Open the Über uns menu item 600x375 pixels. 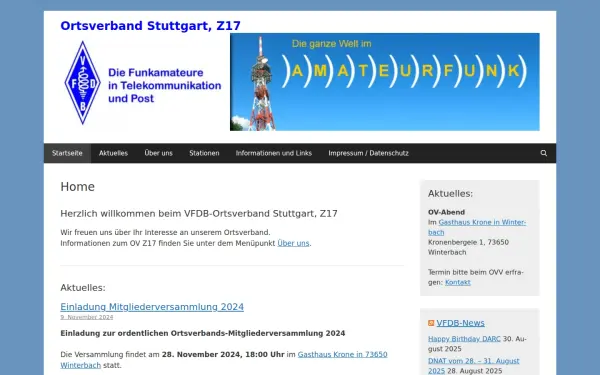(158, 153)
